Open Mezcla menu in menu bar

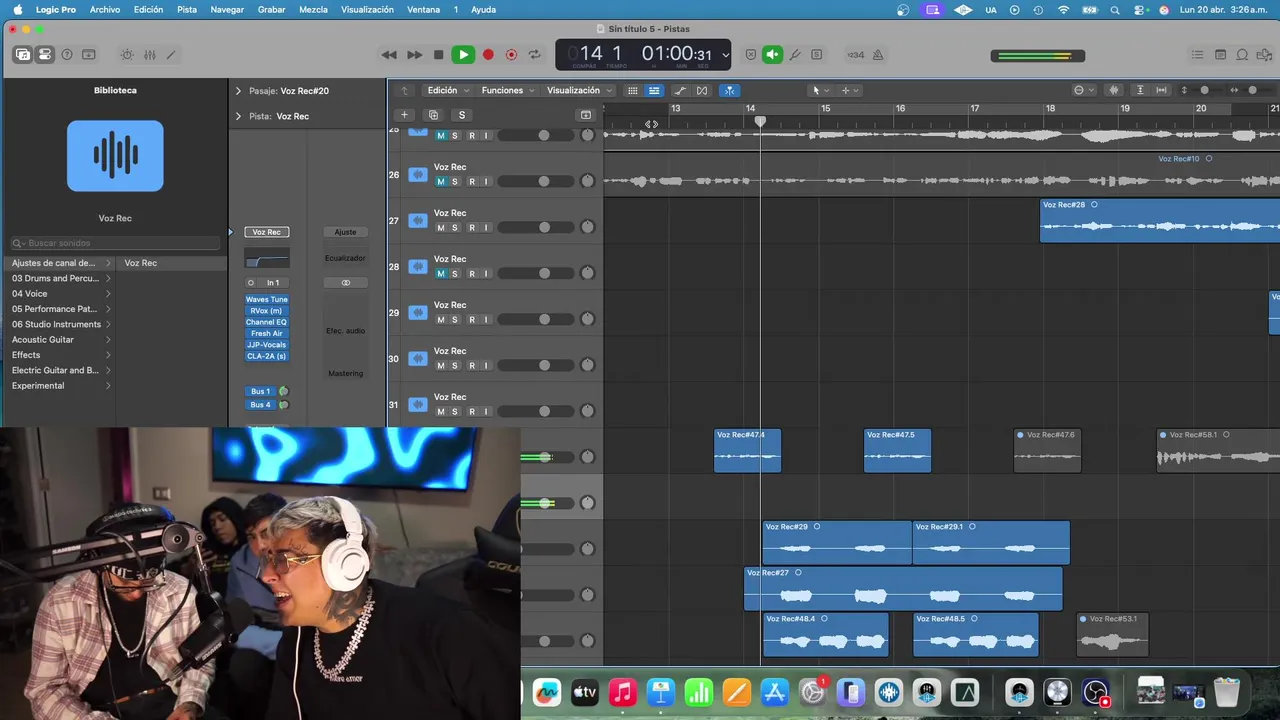click(313, 9)
